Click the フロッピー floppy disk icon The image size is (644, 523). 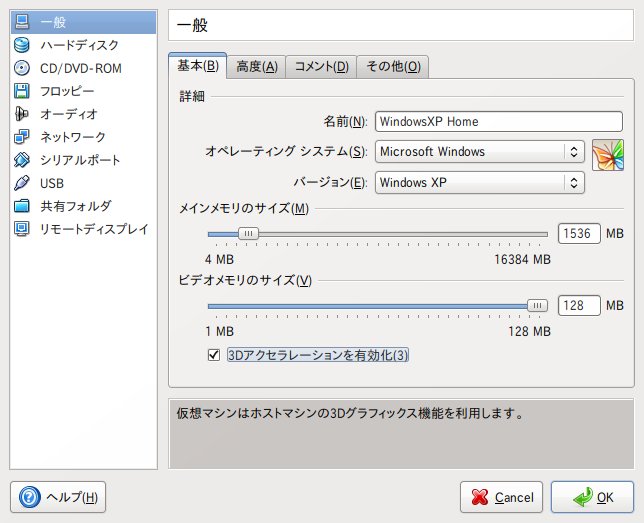(x=22, y=91)
